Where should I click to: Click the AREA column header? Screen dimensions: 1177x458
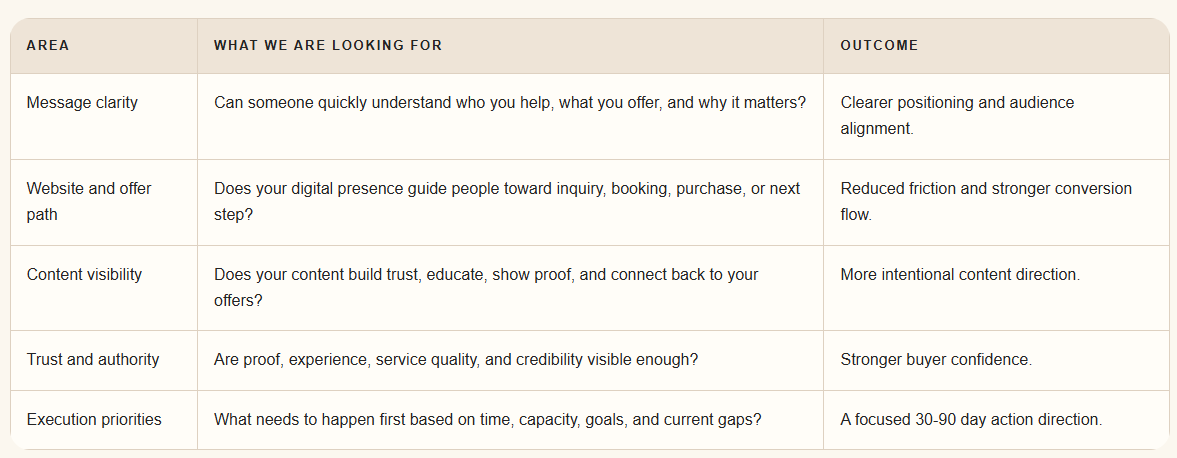click(48, 46)
